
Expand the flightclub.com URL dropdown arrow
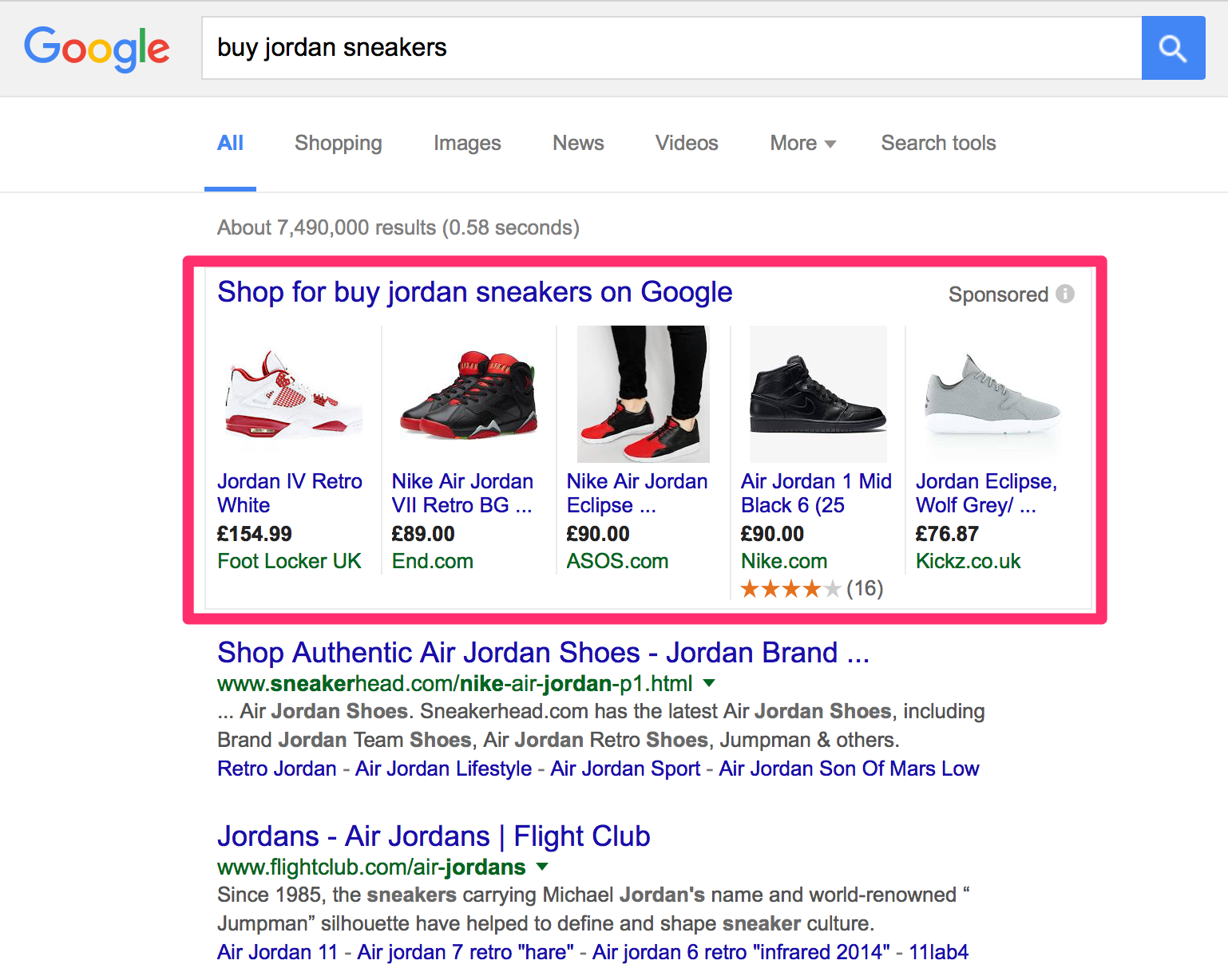pos(542,867)
